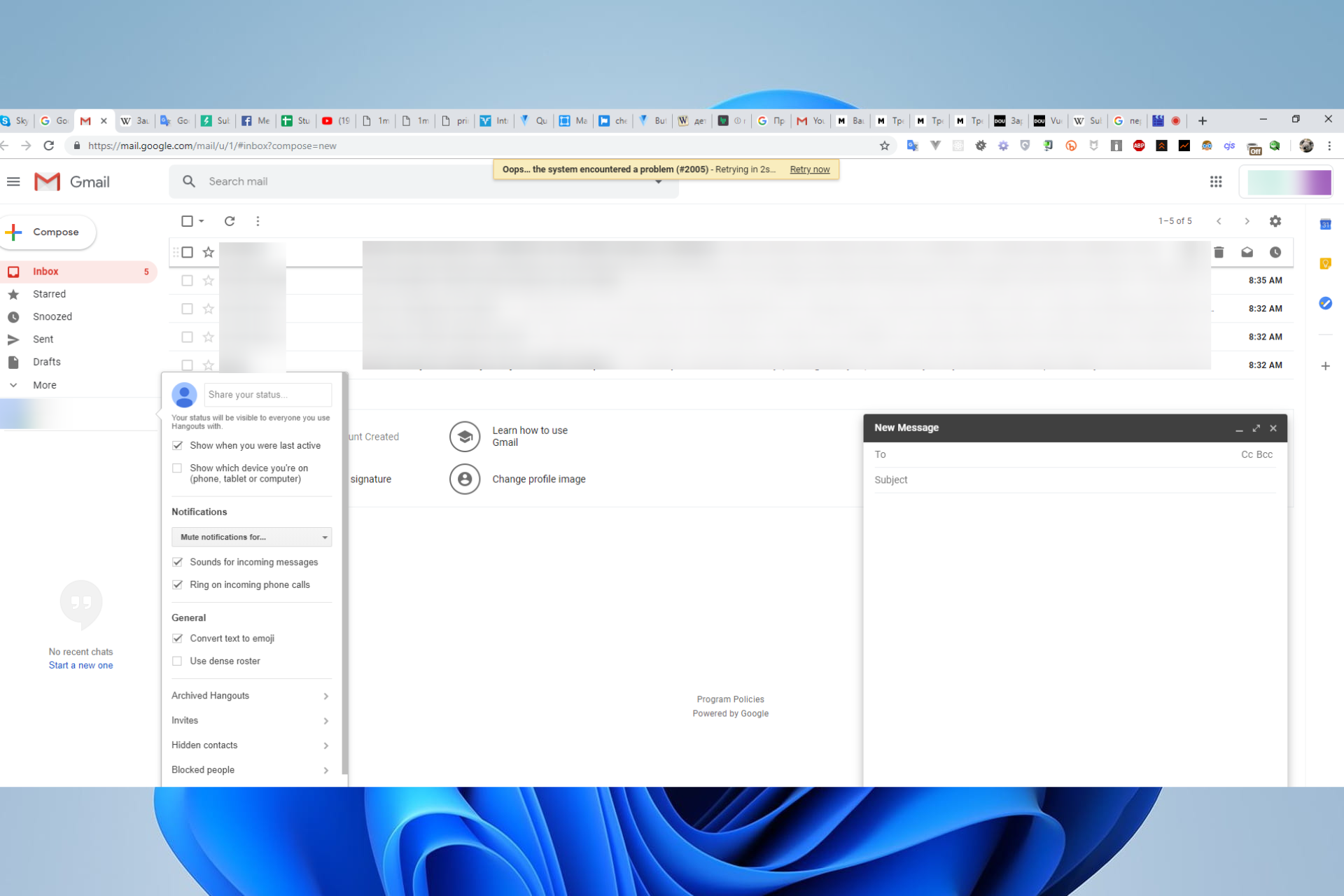Enable Use dense roster
Screen dimensions: 1344x896
[x=177, y=661]
